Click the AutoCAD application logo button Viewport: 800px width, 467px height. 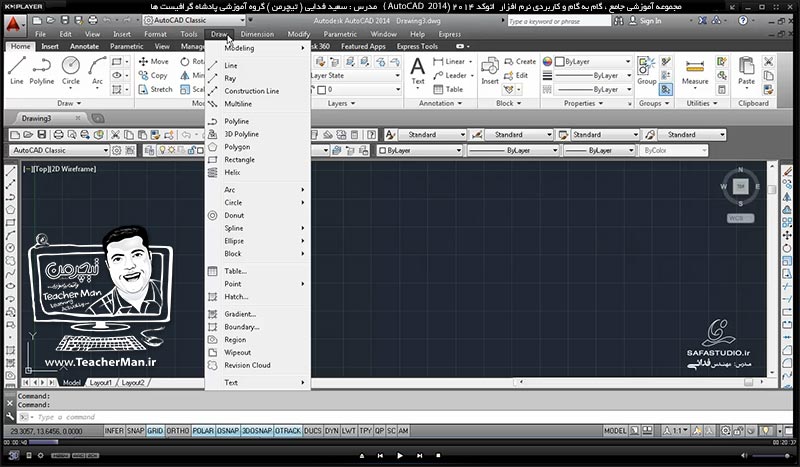pos(13,24)
